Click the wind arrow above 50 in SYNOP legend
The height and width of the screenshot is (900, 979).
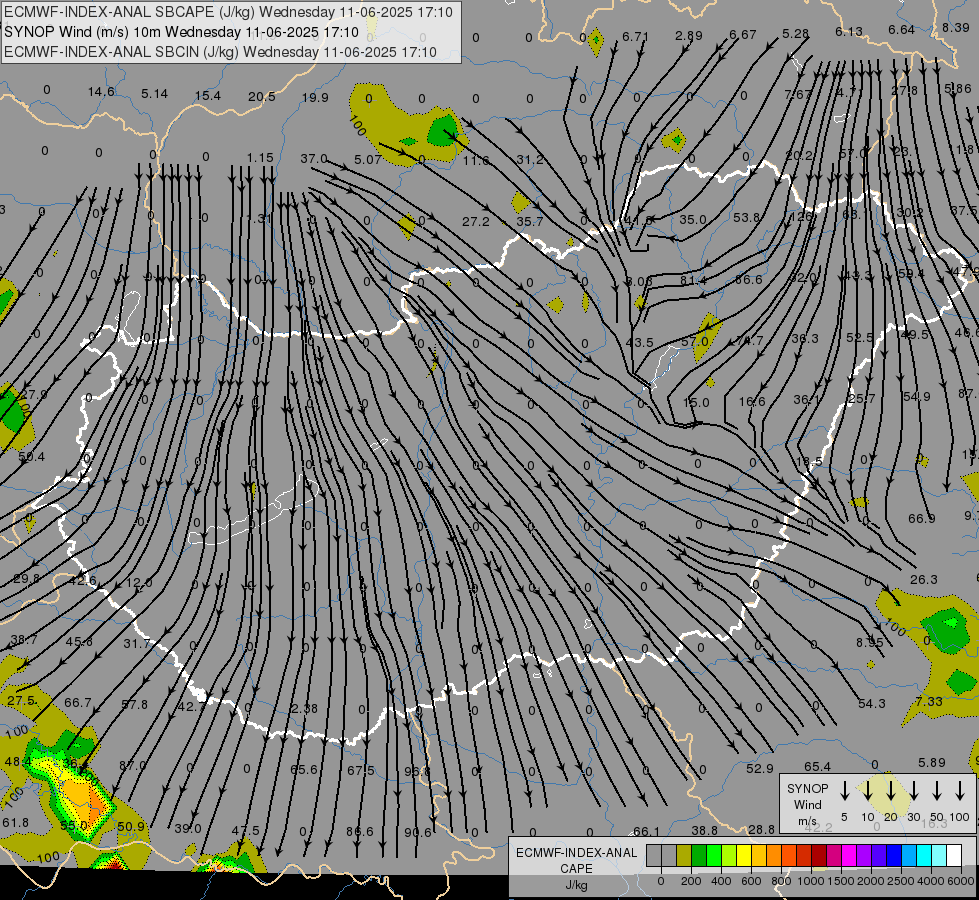click(937, 791)
